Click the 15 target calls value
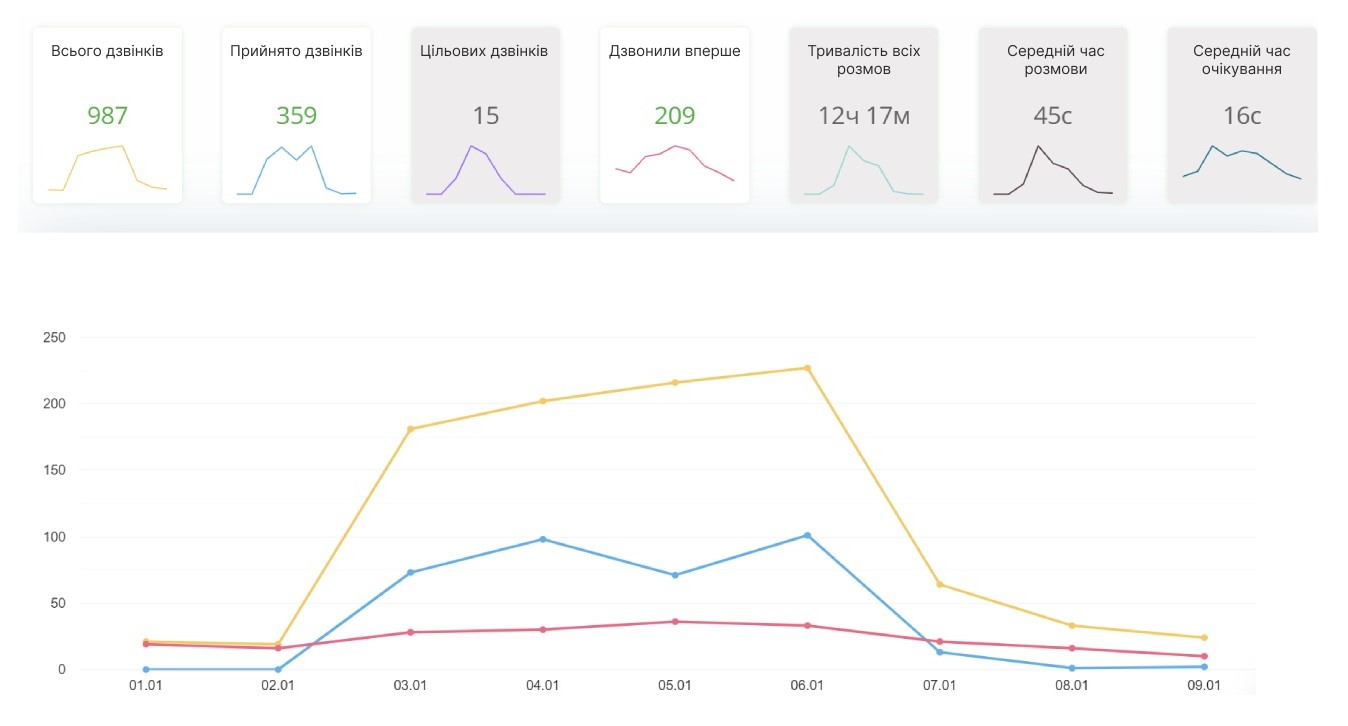The image size is (1348, 726). (485, 116)
